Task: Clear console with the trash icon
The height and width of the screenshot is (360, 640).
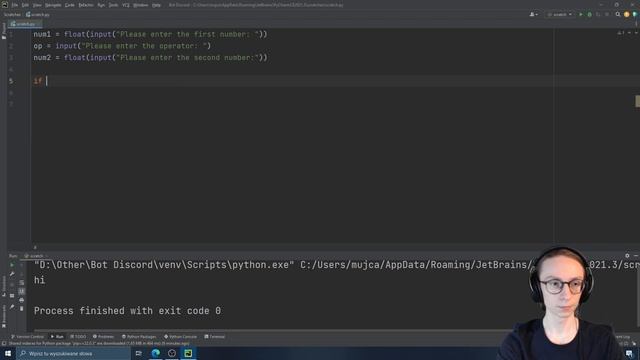Action: [x=22, y=309]
